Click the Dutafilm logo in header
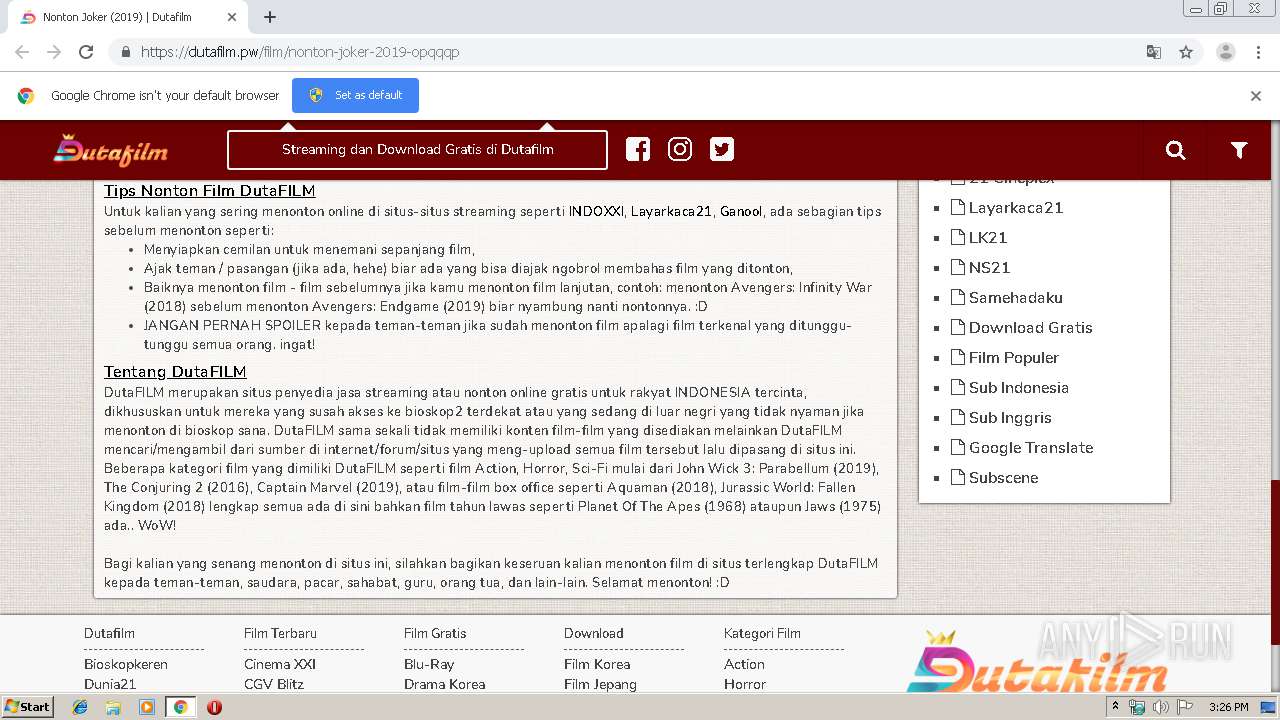 [x=111, y=150]
